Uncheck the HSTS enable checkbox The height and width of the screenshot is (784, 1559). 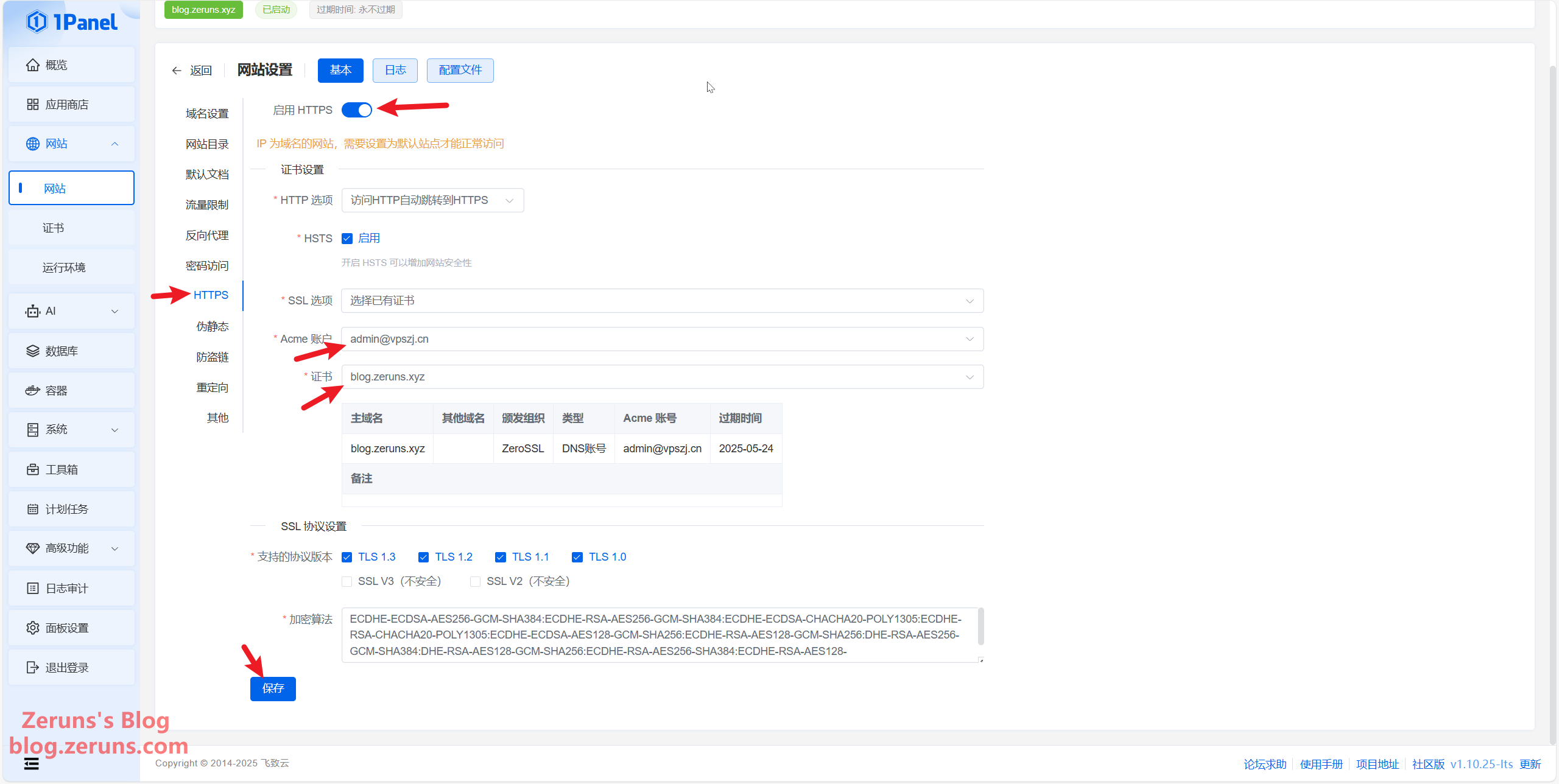[x=347, y=239]
